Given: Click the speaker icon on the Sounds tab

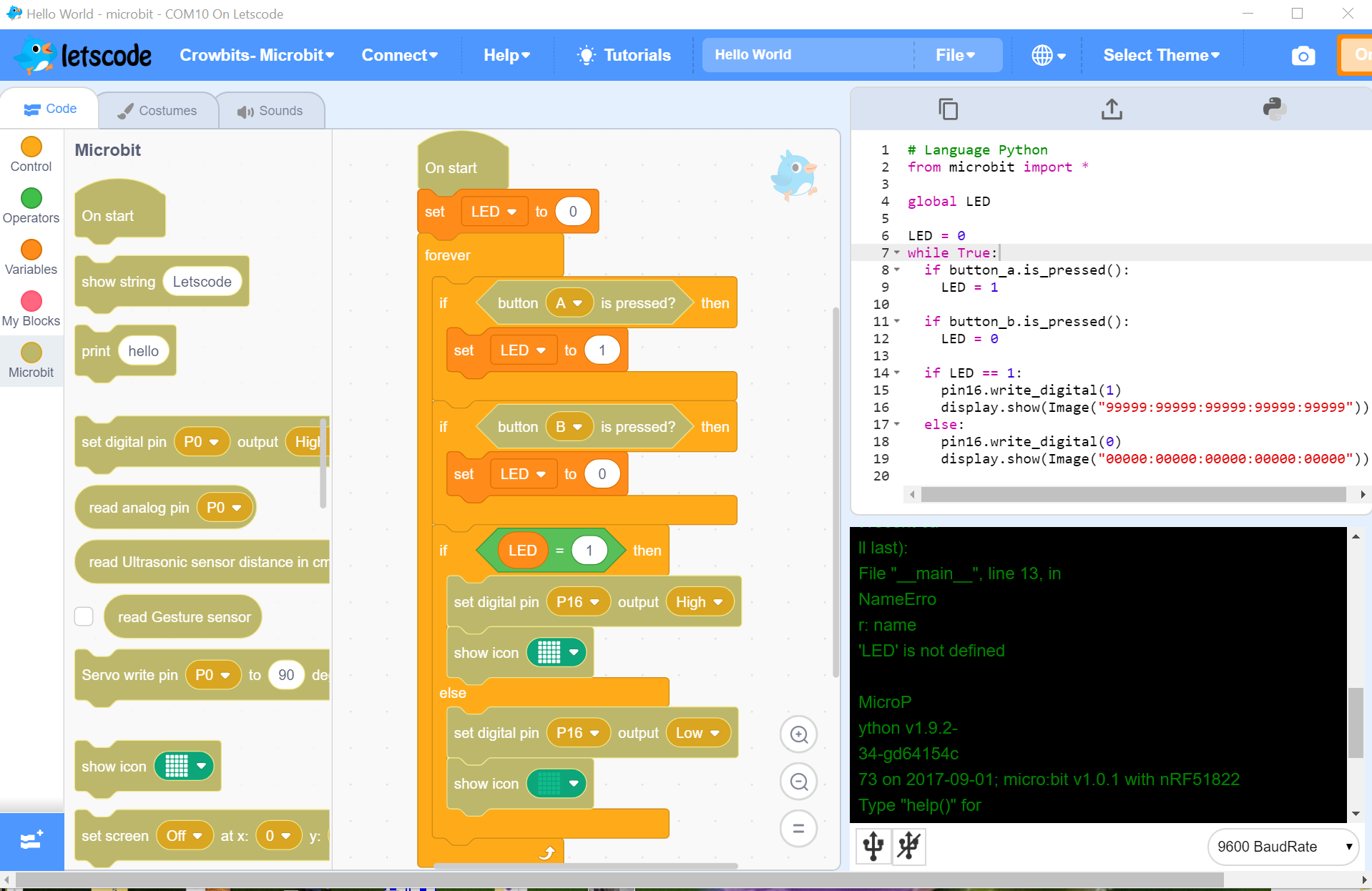Looking at the screenshot, I should [x=245, y=112].
